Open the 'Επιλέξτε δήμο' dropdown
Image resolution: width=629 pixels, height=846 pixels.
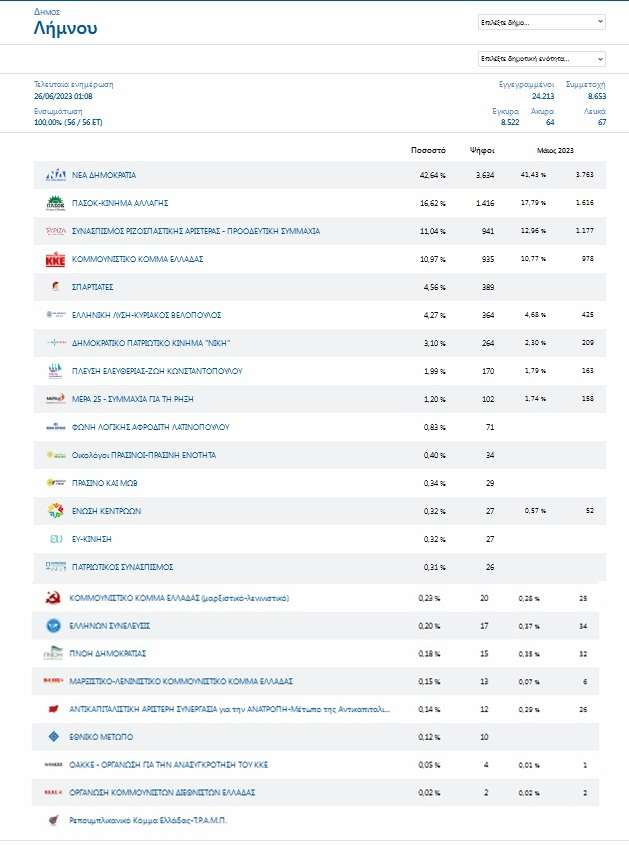click(x=541, y=21)
